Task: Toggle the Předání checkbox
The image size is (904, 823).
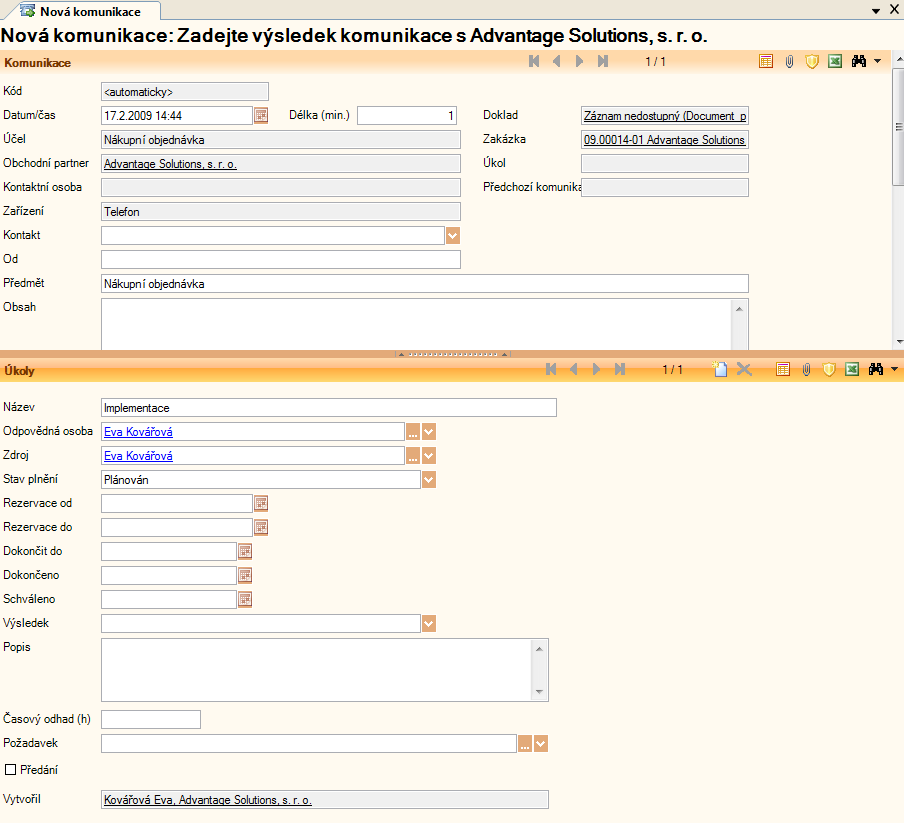Action: (x=11, y=770)
